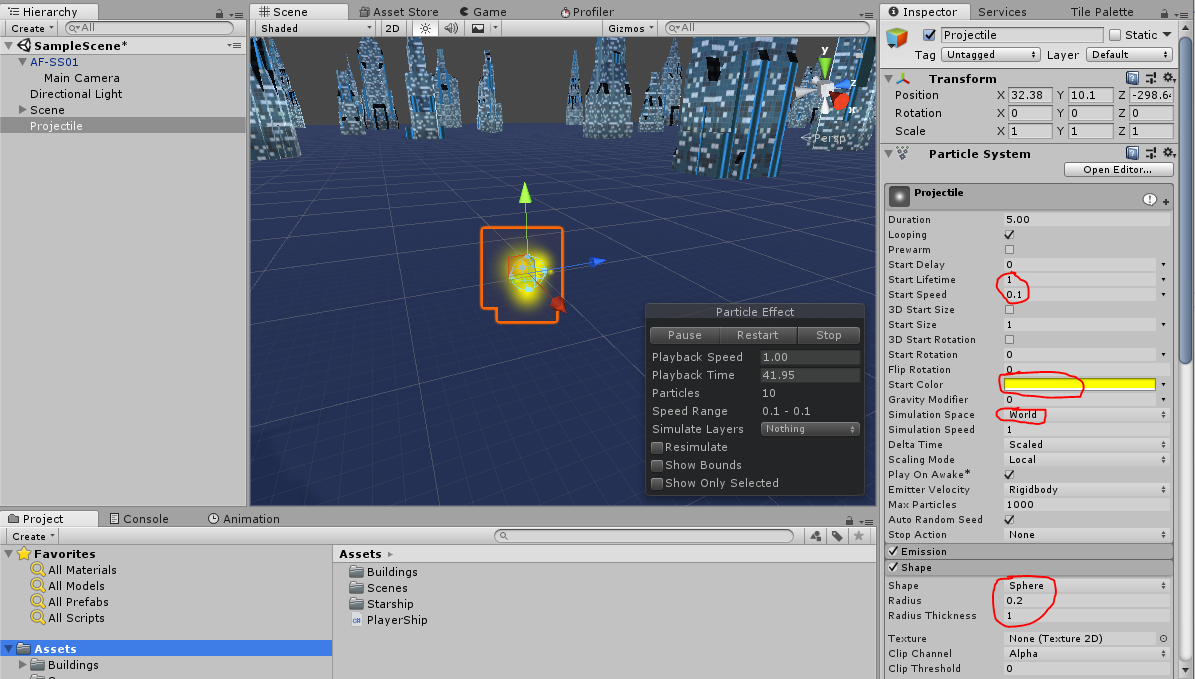1195x679 pixels.
Task: Toggle the Static checkbox
Action: click(x=1115, y=35)
